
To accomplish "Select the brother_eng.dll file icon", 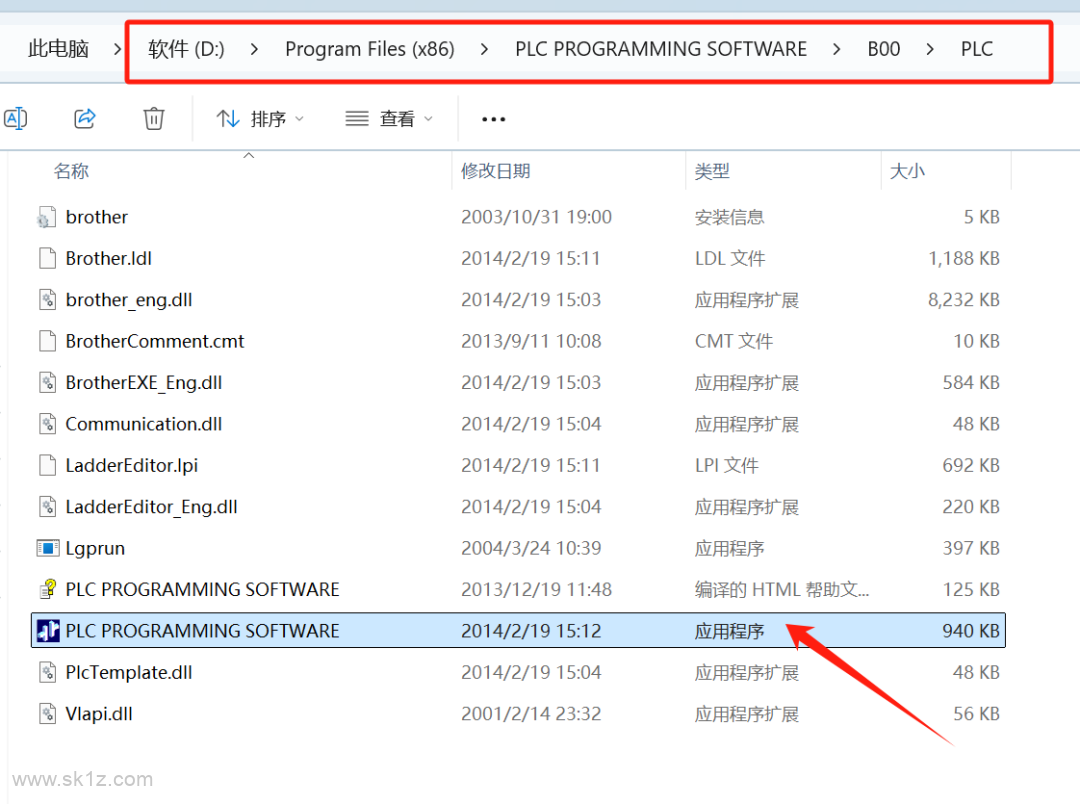I will [48, 300].
